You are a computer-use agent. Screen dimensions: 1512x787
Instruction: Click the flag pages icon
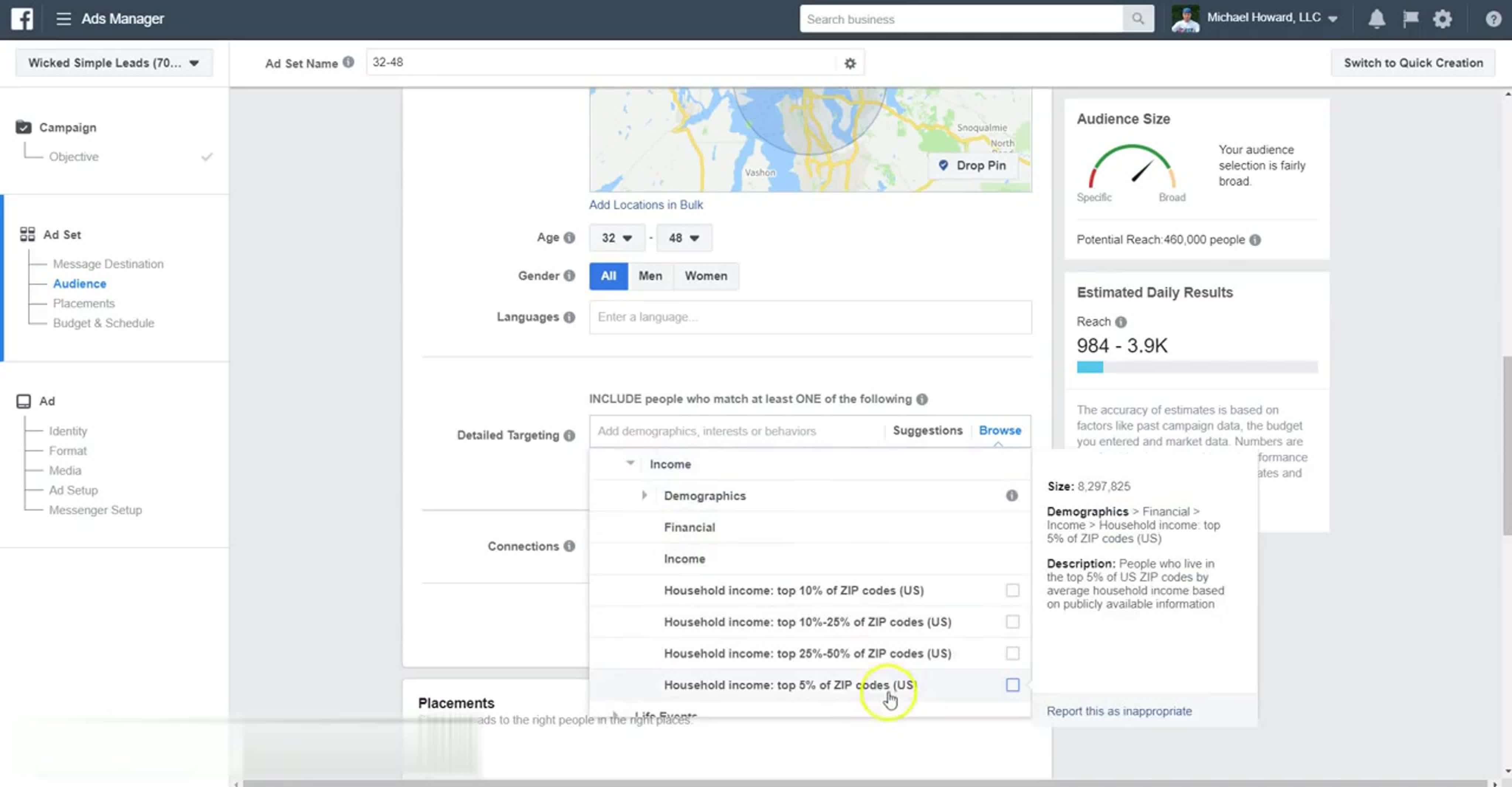coord(1410,19)
